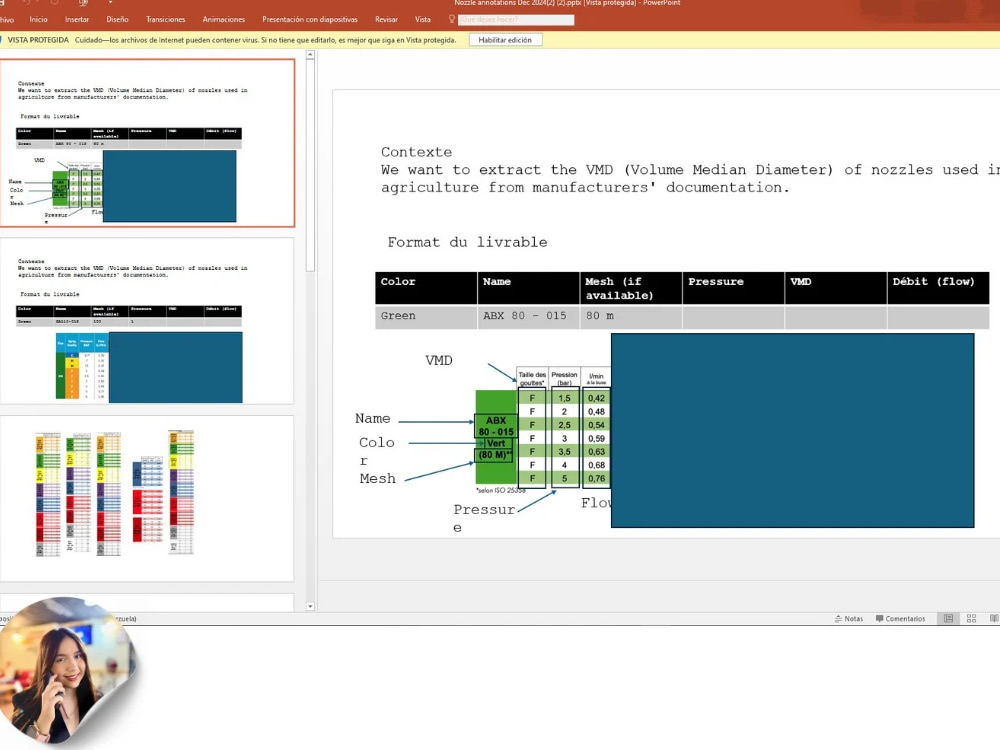
Task: Click the 'VMD' table header cell
Action: click(836, 288)
